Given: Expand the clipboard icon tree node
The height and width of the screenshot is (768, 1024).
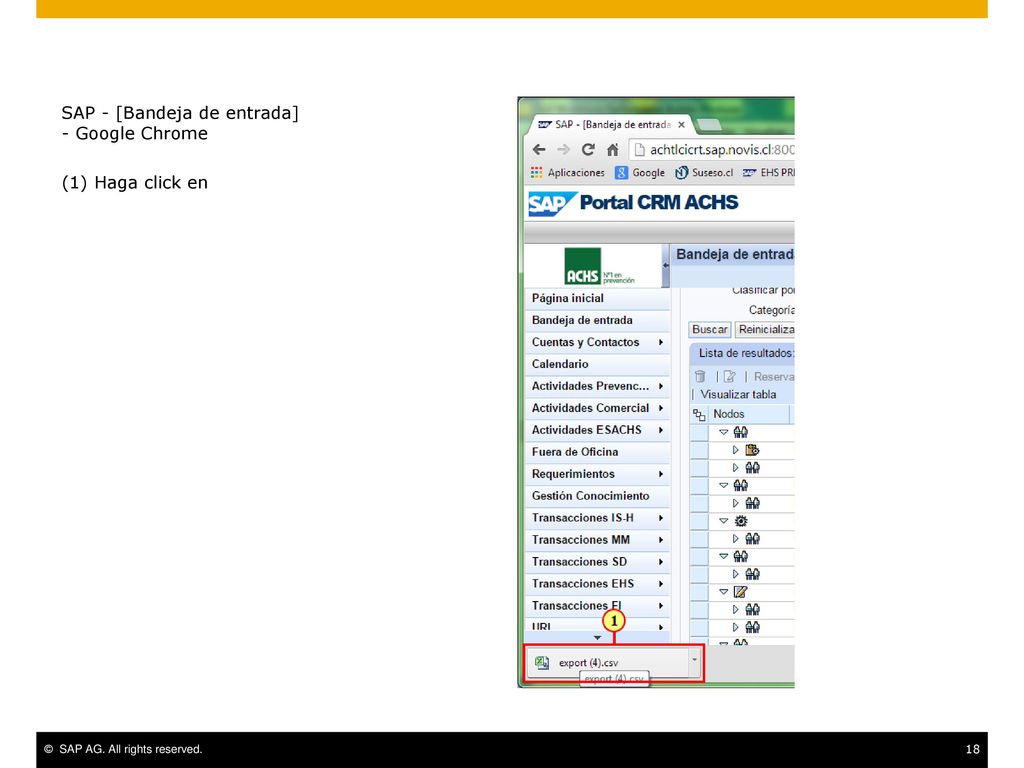Looking at the screenshot, I should click(735, 450).
